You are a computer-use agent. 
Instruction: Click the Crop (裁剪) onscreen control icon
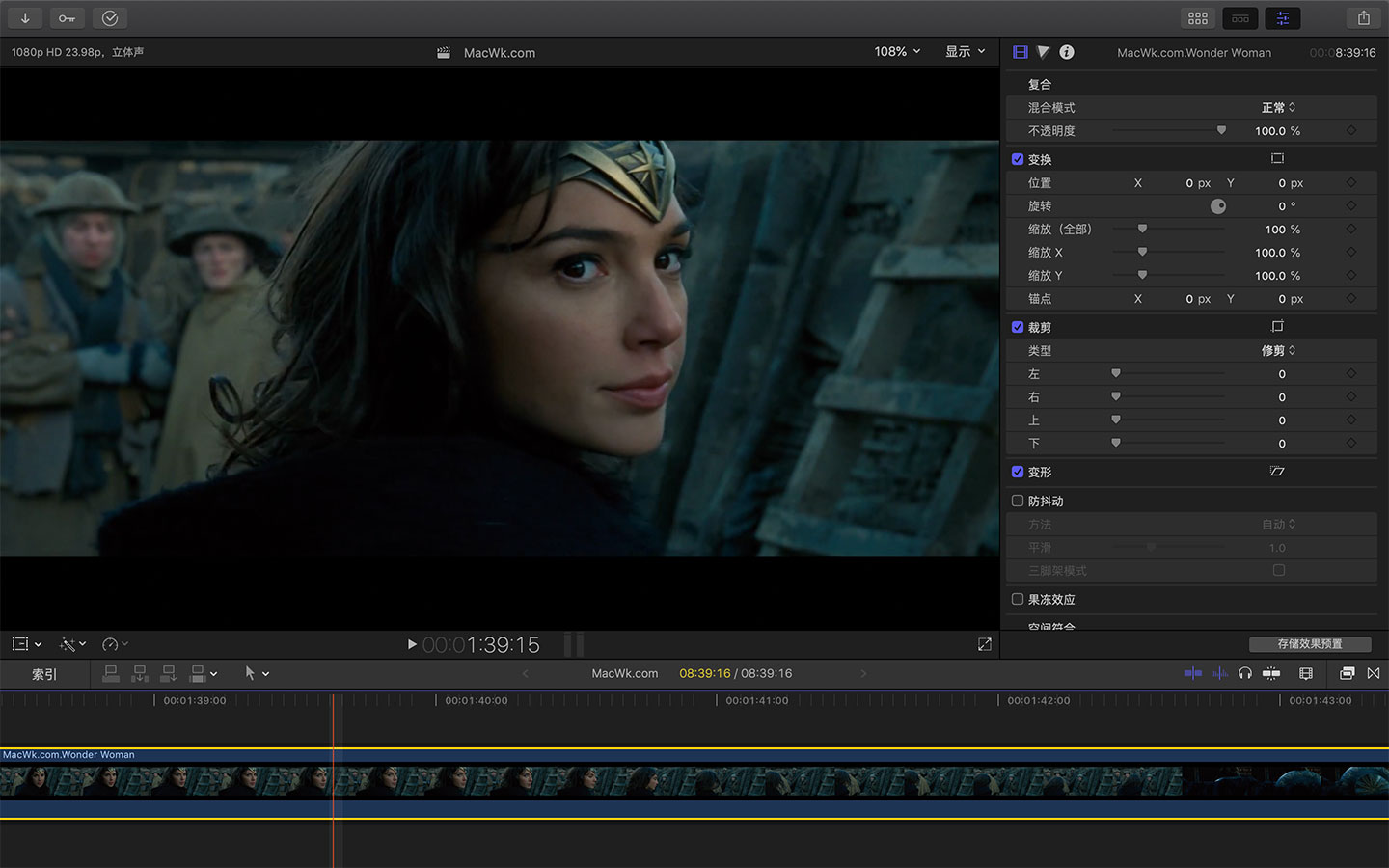tap(1277, 326)
